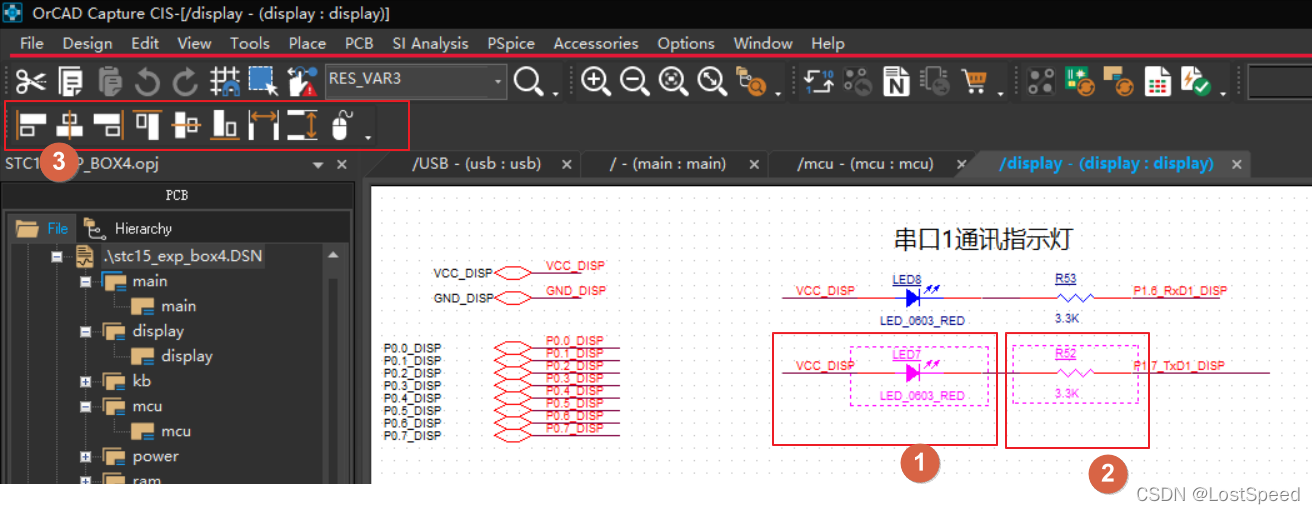
Task: Click the Cut scissors icon
Action: (30, 81)
